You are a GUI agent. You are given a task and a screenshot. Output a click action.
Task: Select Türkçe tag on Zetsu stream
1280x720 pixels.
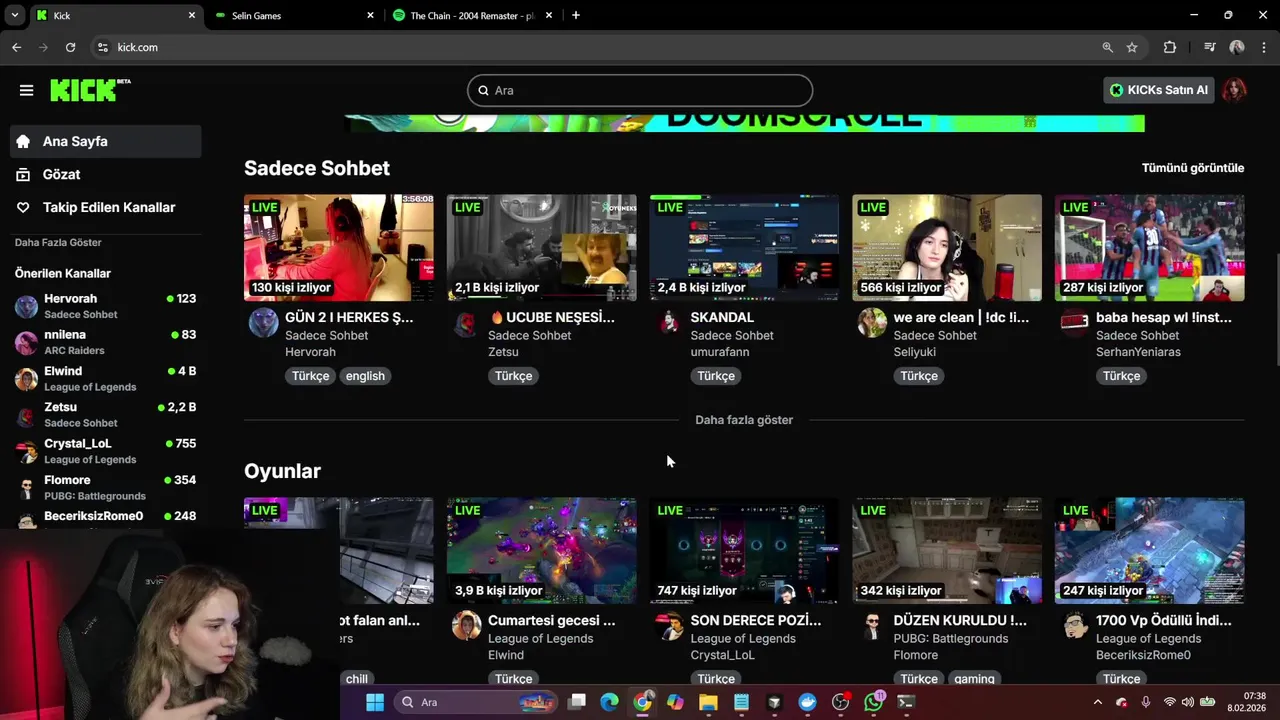point(514,376)
